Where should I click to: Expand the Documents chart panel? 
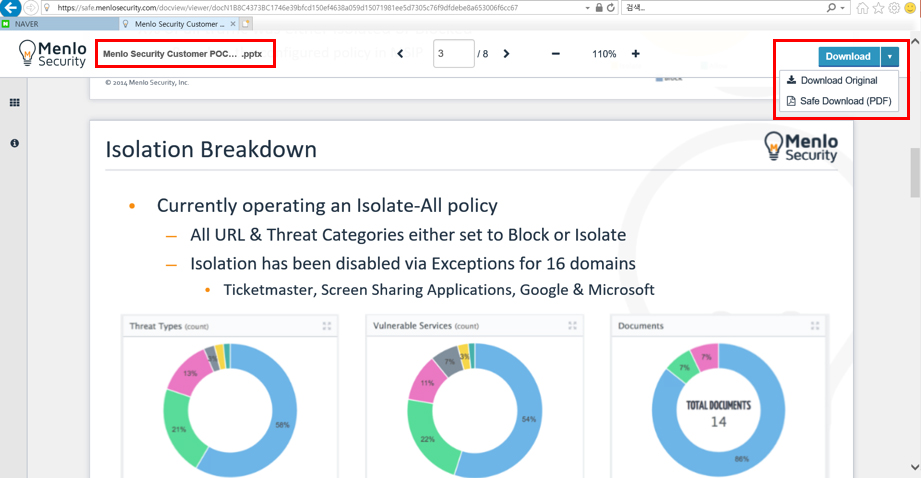click(x=815, y=325)
